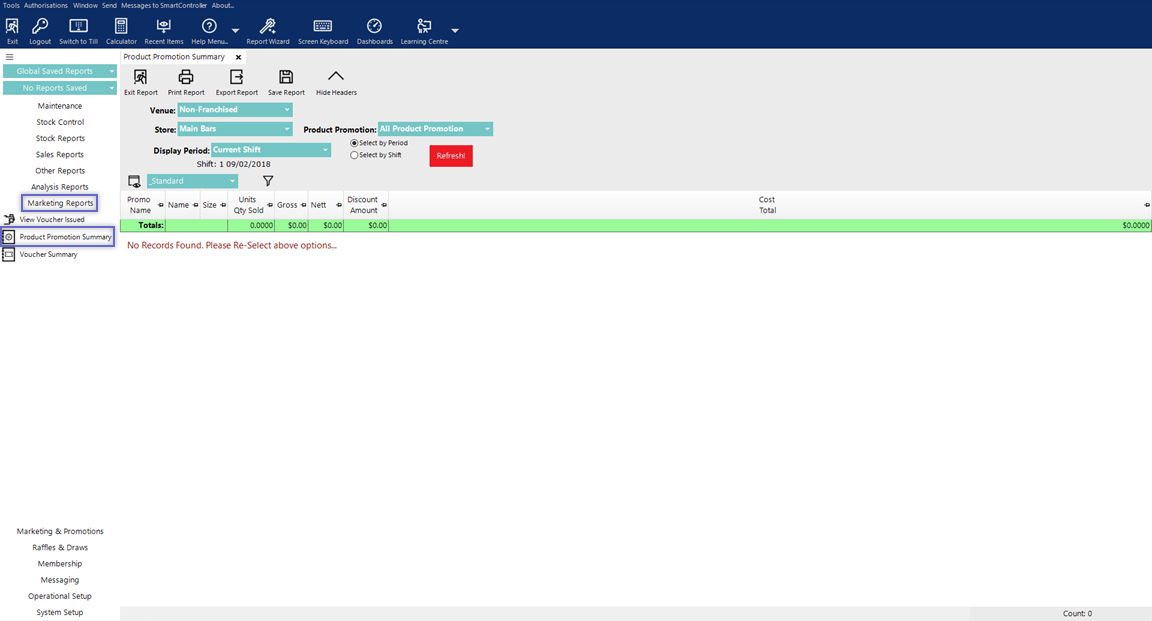Click the Export Report icon
This screenshot has width=1152, height=621.
(x=237, y=78)
